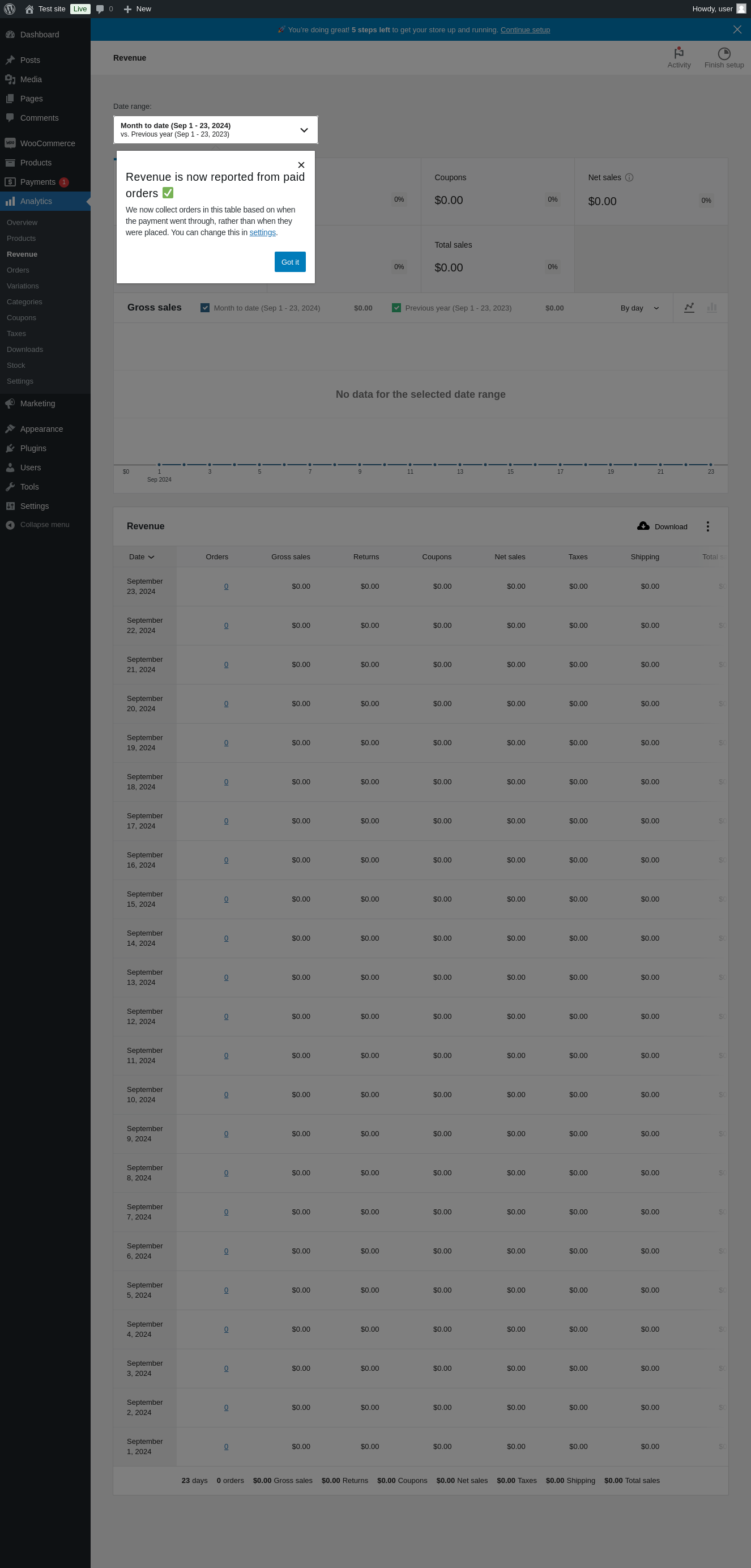Image resolution: width=751 pixels, height=1568 pixels.
Task: Follow the Continue setup link
Action: pyautogui.click(x=524, y=30)
